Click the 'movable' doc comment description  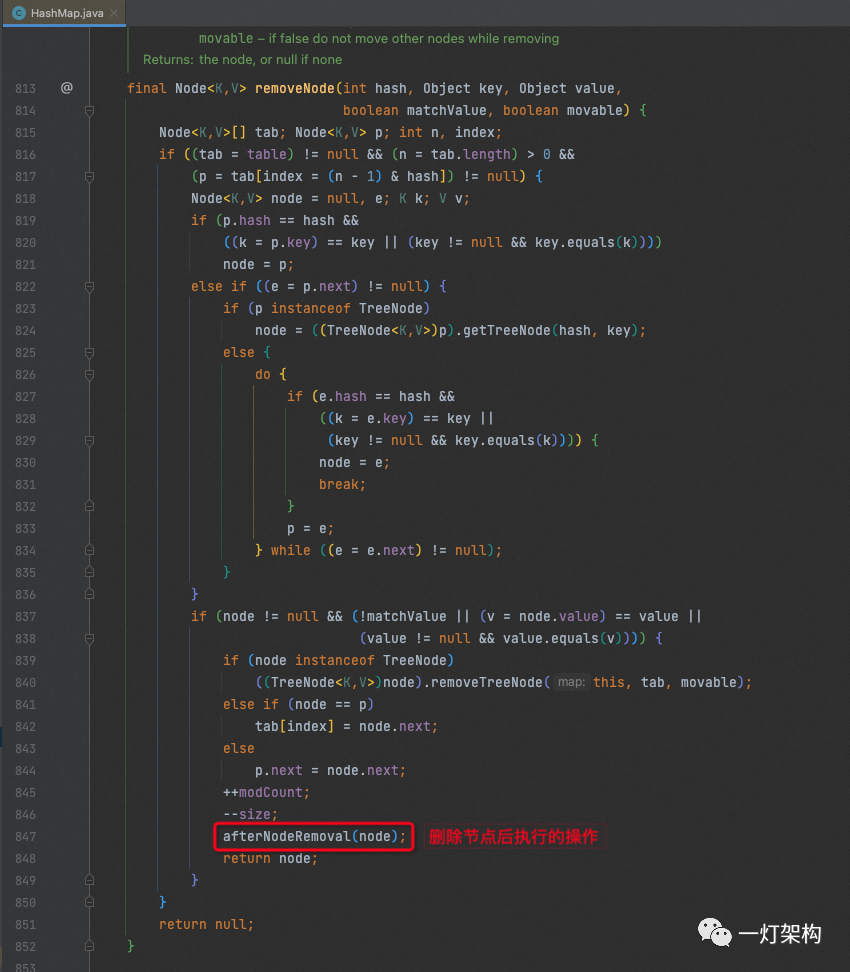pos(379,38)
